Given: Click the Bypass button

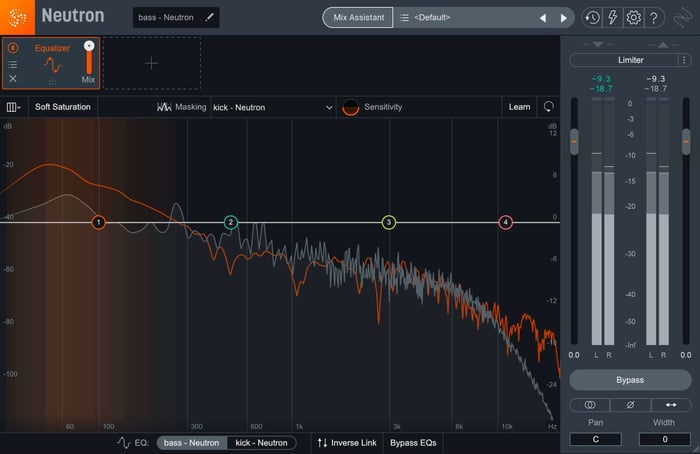Looking at the screenshot, I should [x=630, y=380].
